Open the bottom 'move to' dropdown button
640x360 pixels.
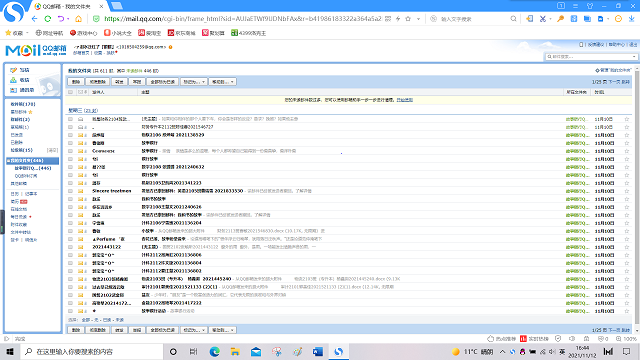click(x=222, y=330)
